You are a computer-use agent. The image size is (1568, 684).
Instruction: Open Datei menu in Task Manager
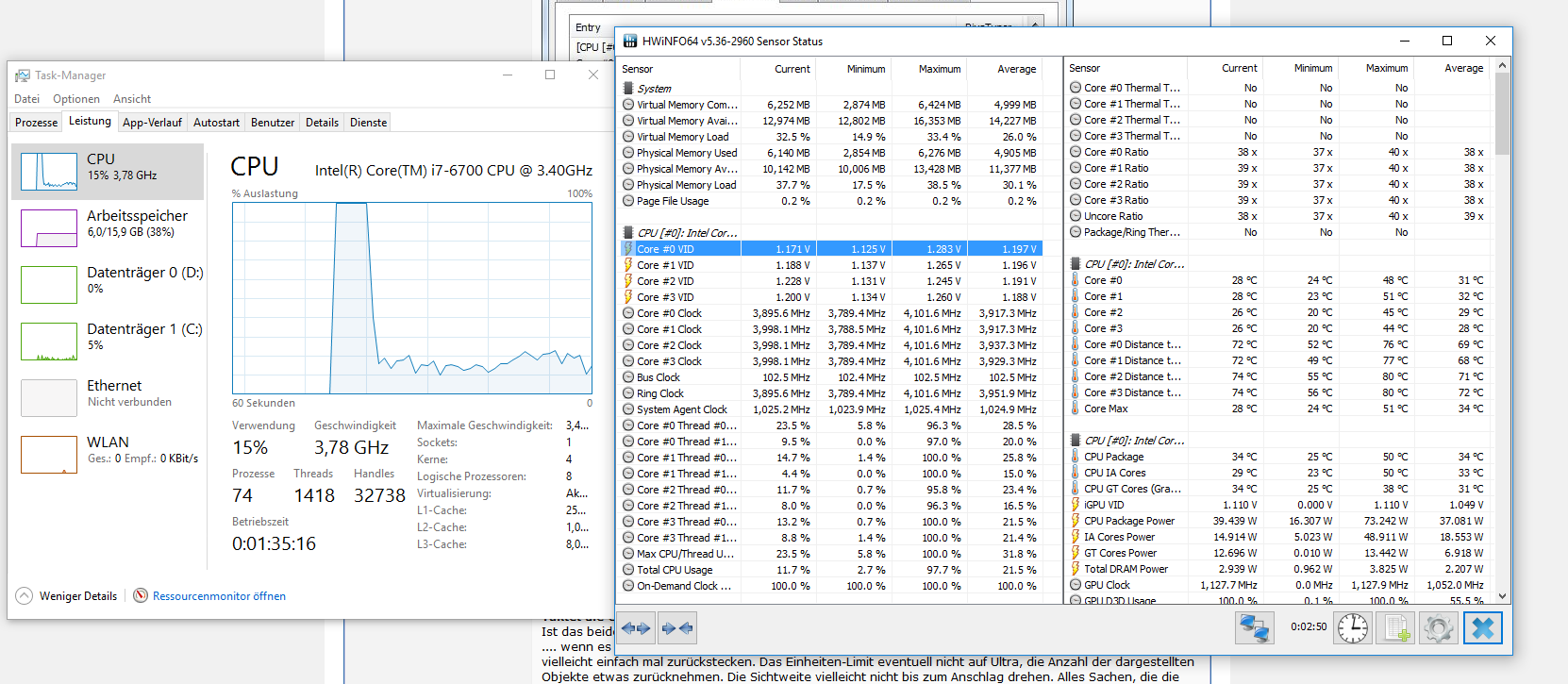tap(27, 99)
